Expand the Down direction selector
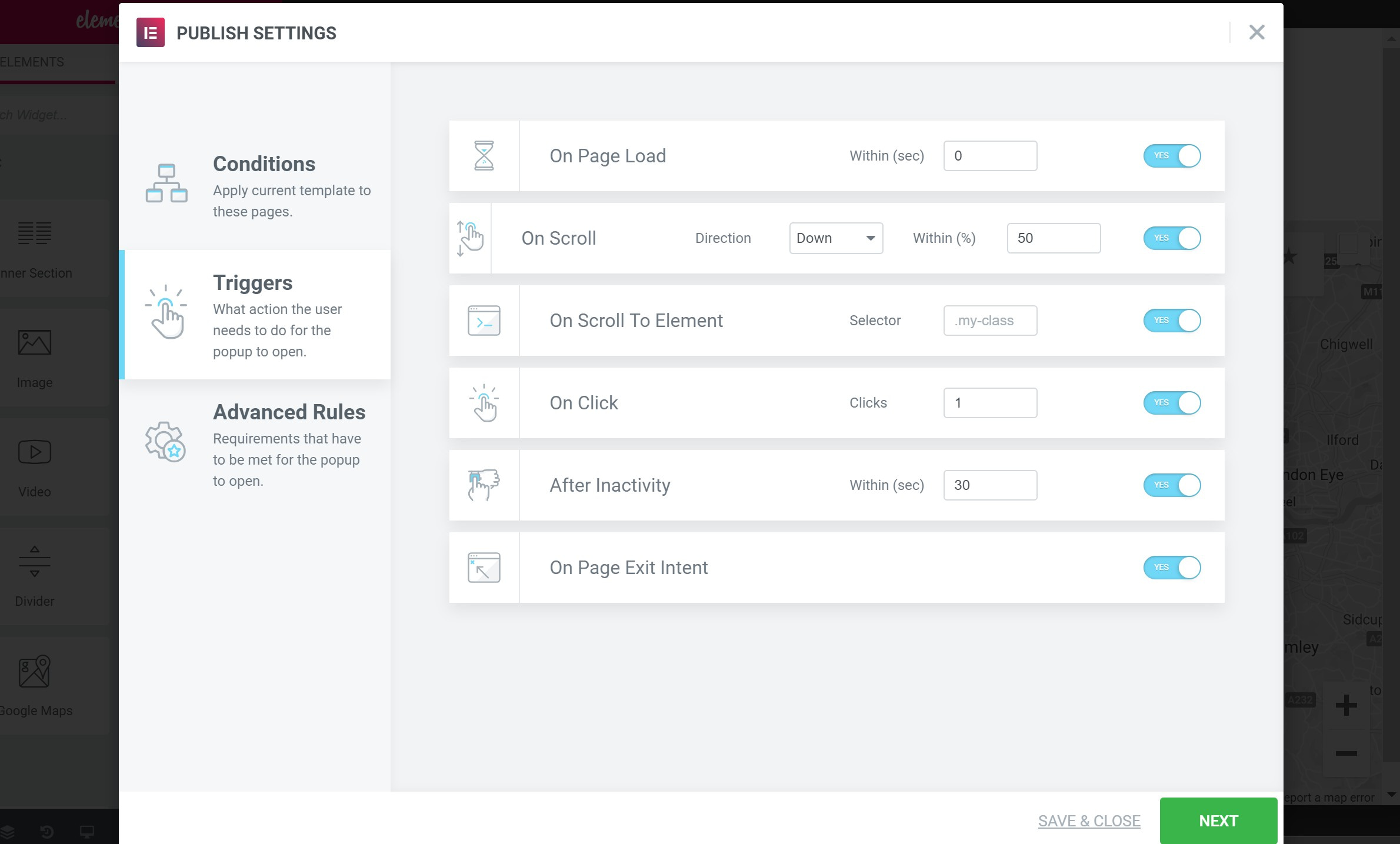The image size is (1400, 844). (836, 238)
